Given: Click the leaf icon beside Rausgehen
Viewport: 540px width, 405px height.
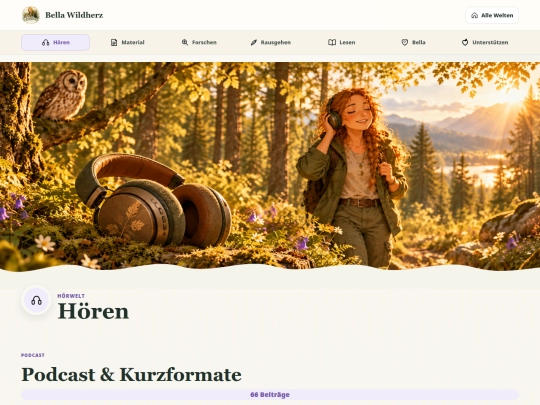Looking at the screenshot, I should 254,42.
